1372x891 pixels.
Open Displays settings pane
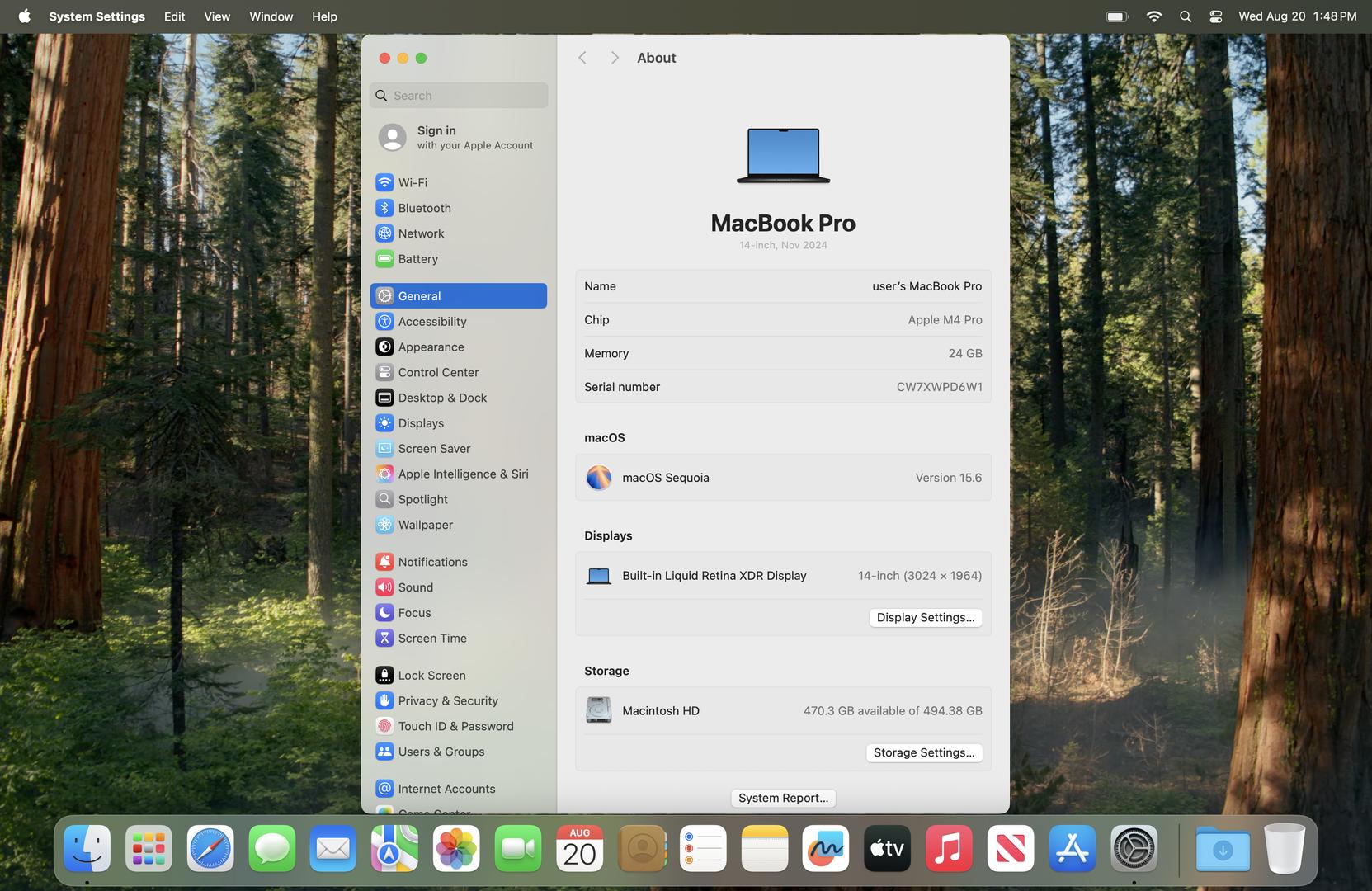click(458, 423)
